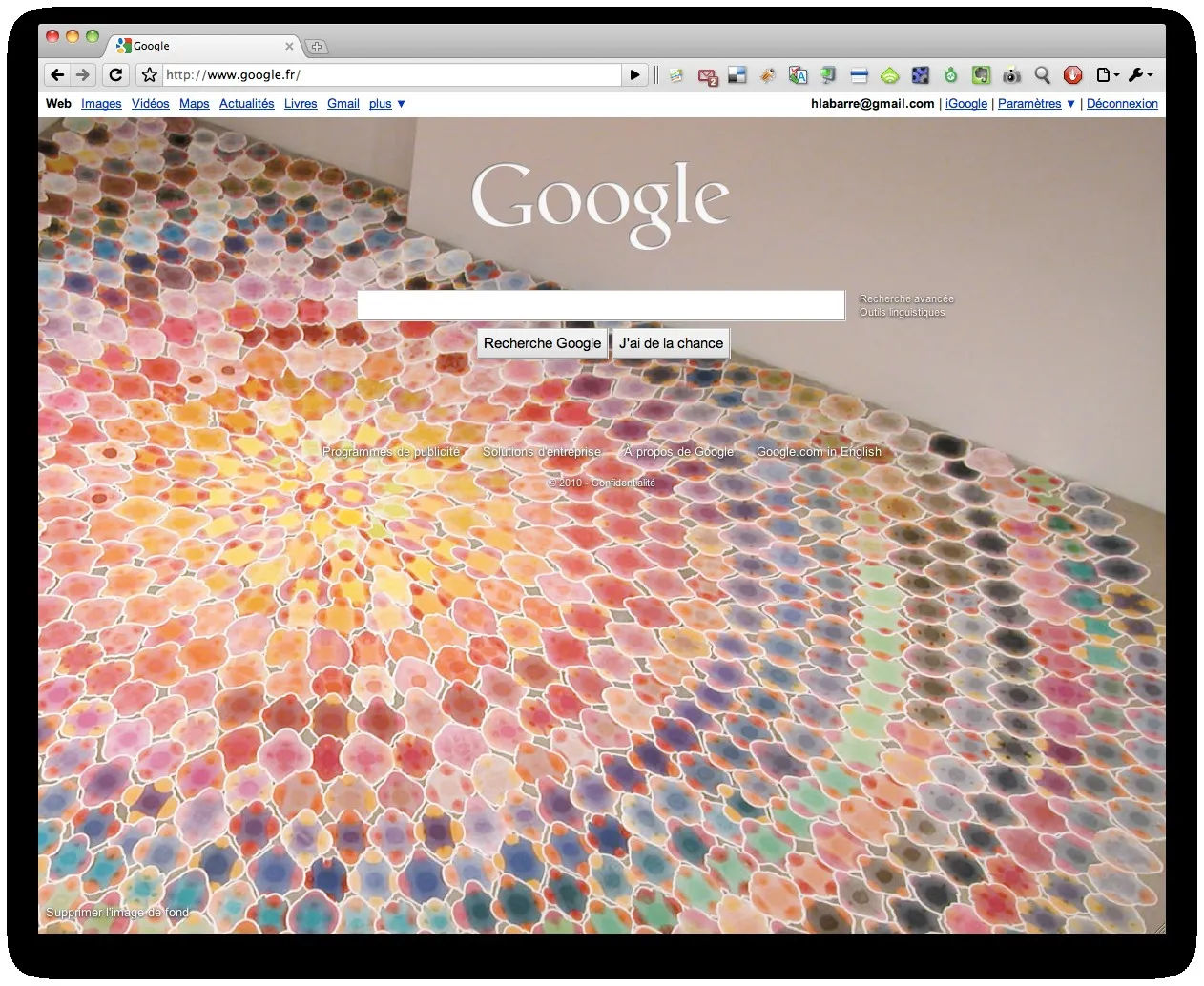Click the magnifying glass extension icon
Image resolution: width=1204 pixels, height=986 pixels.
coord(1042,75)
